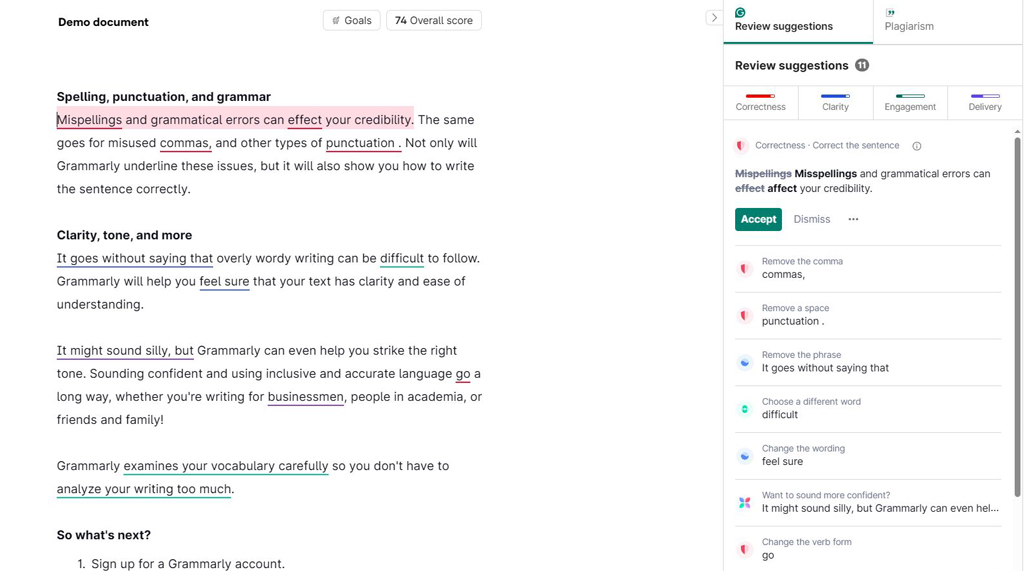Viewport: 1024px width, 571px height.
Task: Open the Goals button
Action: tap(351, 20)
